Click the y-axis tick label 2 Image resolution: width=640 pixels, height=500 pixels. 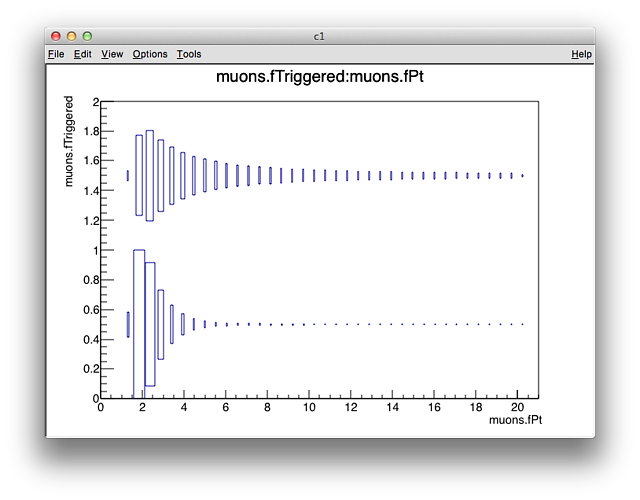95,102
